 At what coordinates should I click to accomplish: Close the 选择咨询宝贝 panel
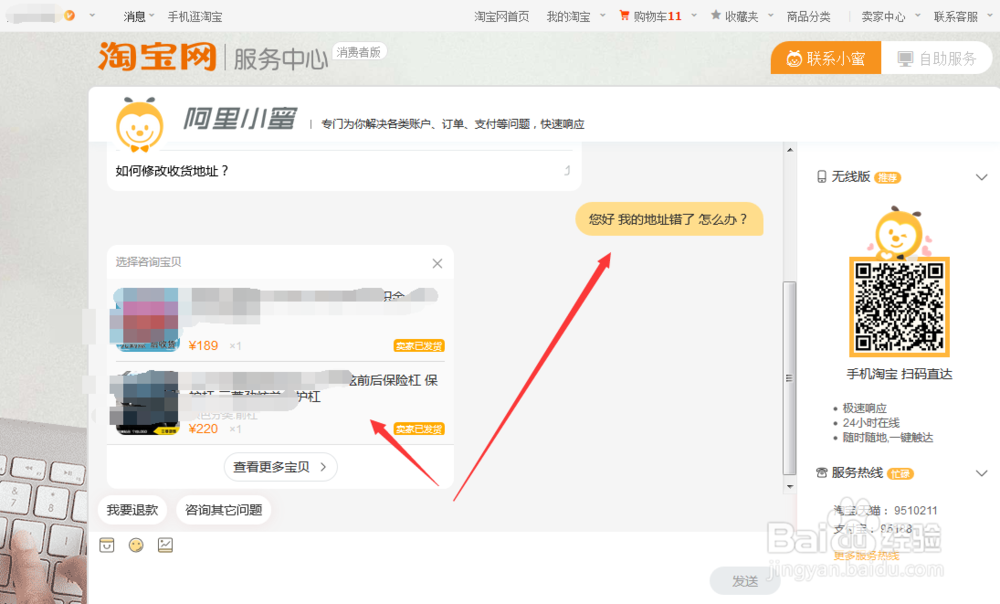point(438,263)
